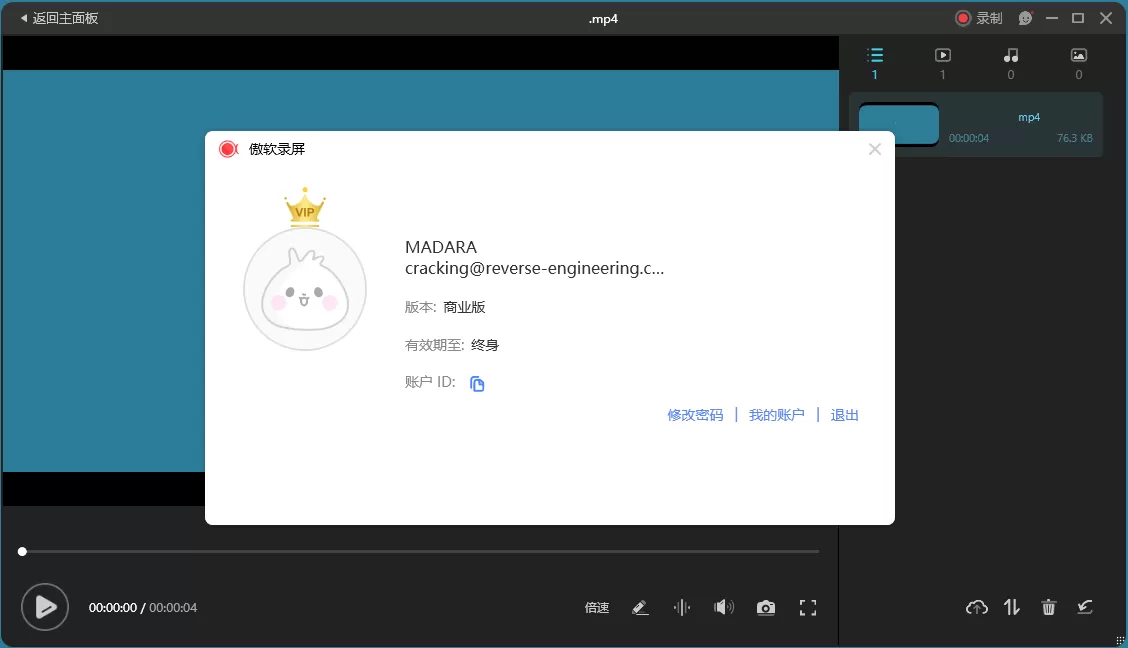Image resolution: width=1128 pixels, height=648 pixels.
Task: Change the sort order of recordings
Action: point(1012,607)
